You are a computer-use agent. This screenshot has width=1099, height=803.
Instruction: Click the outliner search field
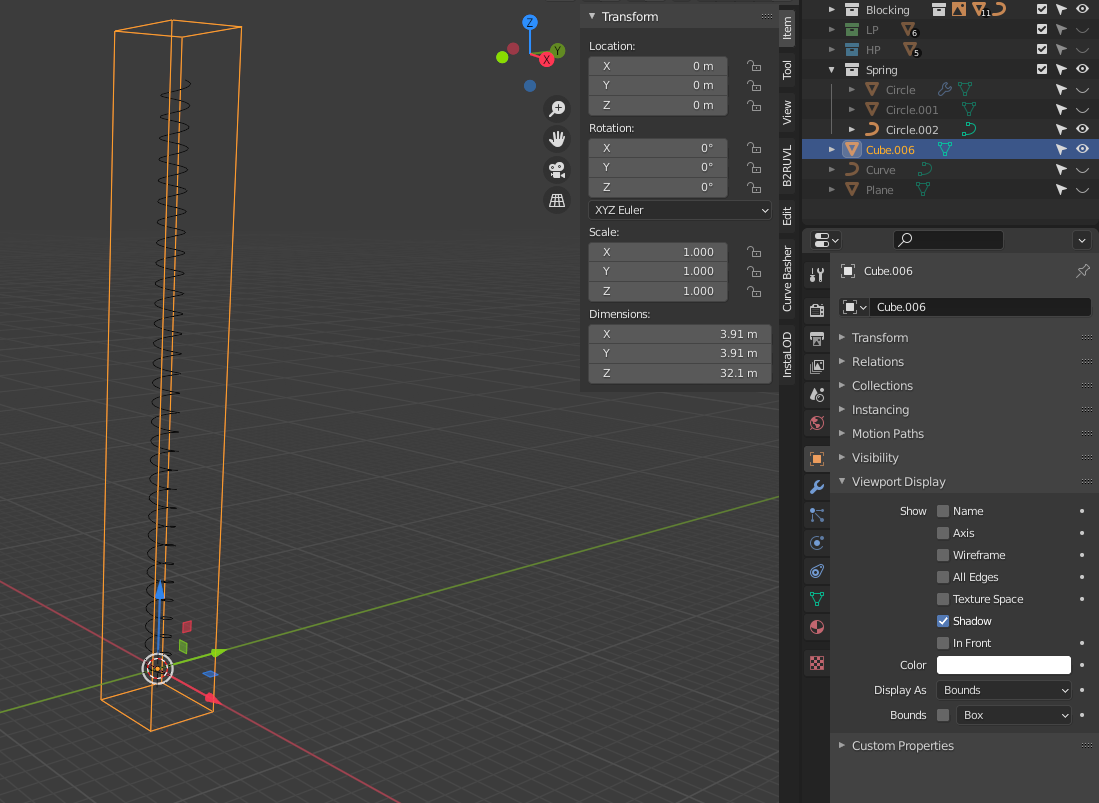[948, 239]
